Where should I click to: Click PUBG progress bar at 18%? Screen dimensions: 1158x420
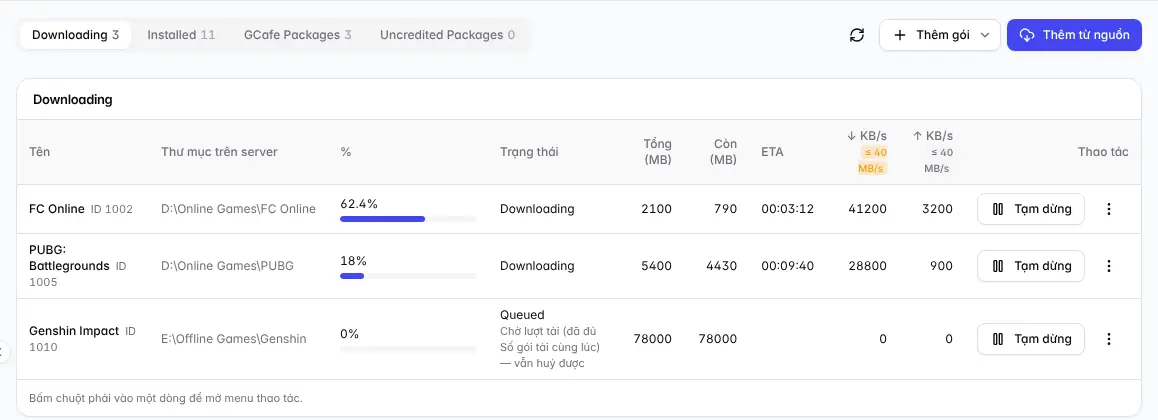coord(408,275)
